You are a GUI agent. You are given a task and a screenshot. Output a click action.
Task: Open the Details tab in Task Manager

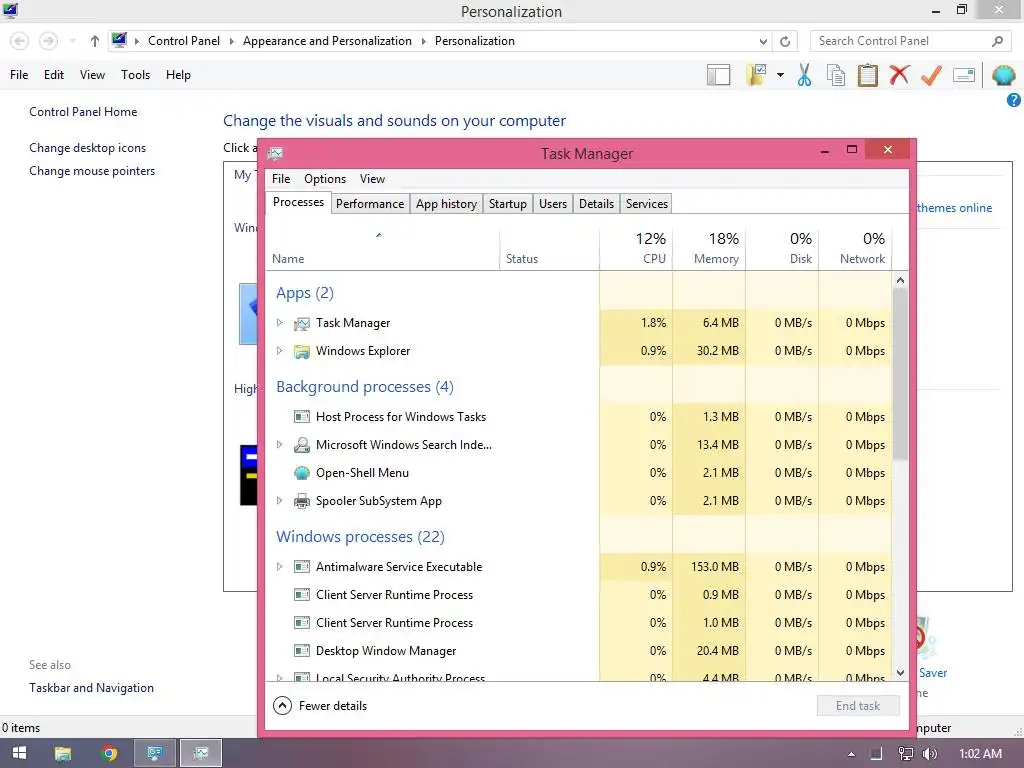[596, 204]
